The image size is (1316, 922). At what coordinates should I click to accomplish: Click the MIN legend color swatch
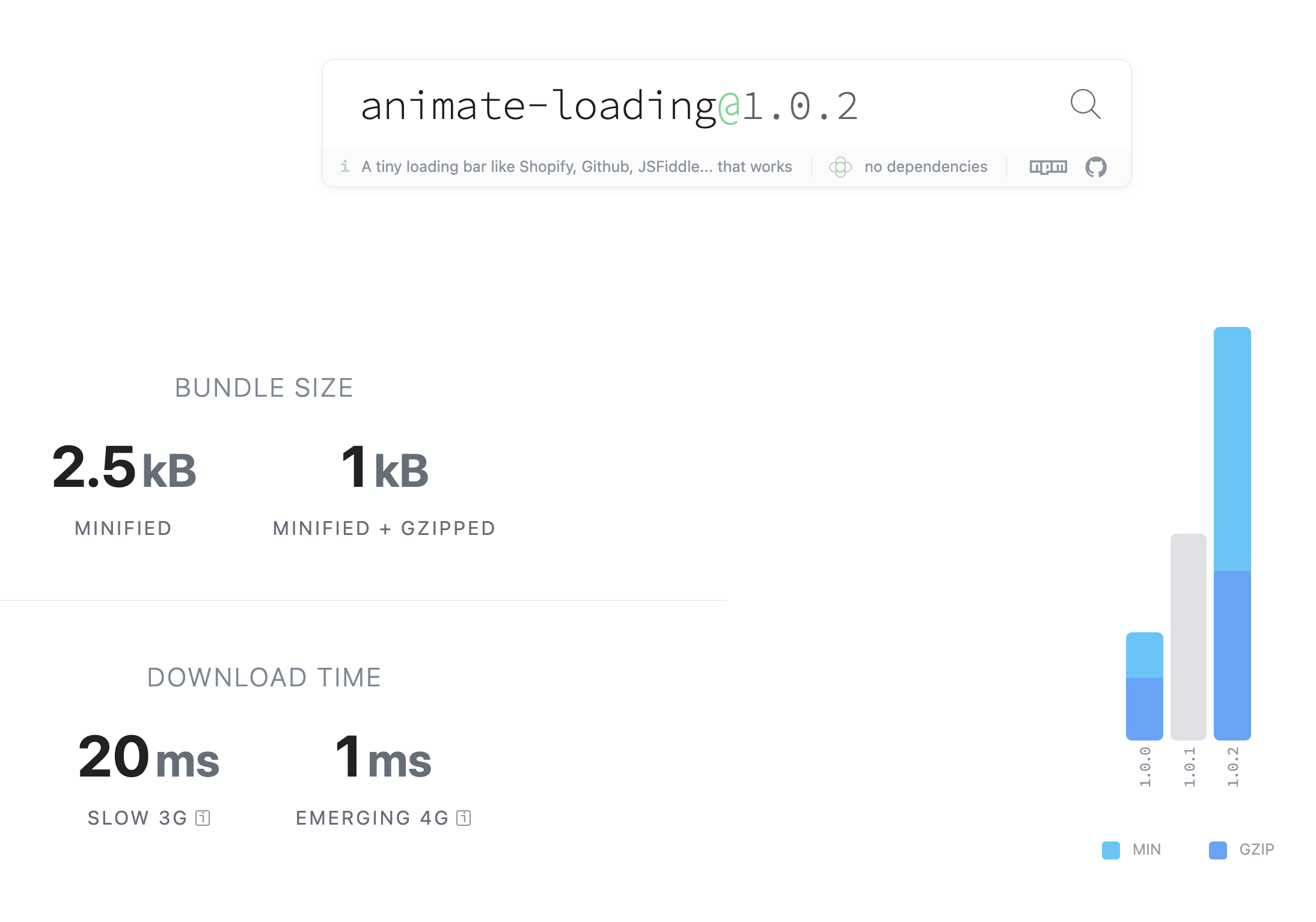[1110, 850]
